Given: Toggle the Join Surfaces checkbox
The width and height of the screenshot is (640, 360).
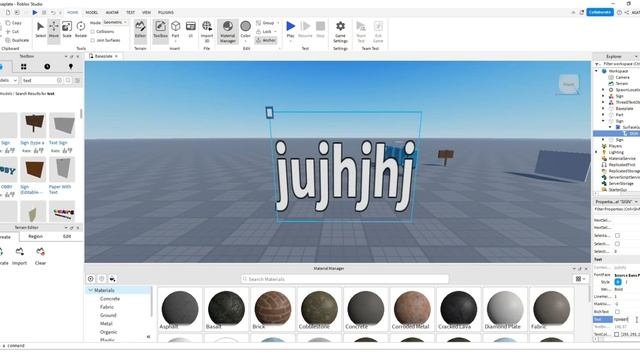Looking at the screenshot, I should point(93,40).
